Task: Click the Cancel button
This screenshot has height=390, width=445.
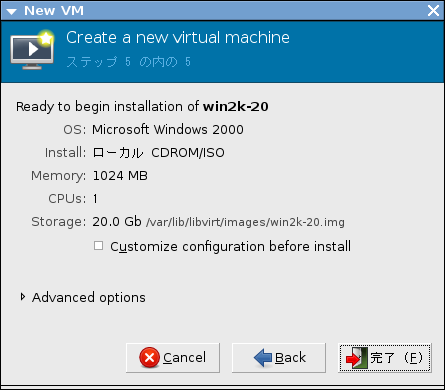Action: coord(173,358)
